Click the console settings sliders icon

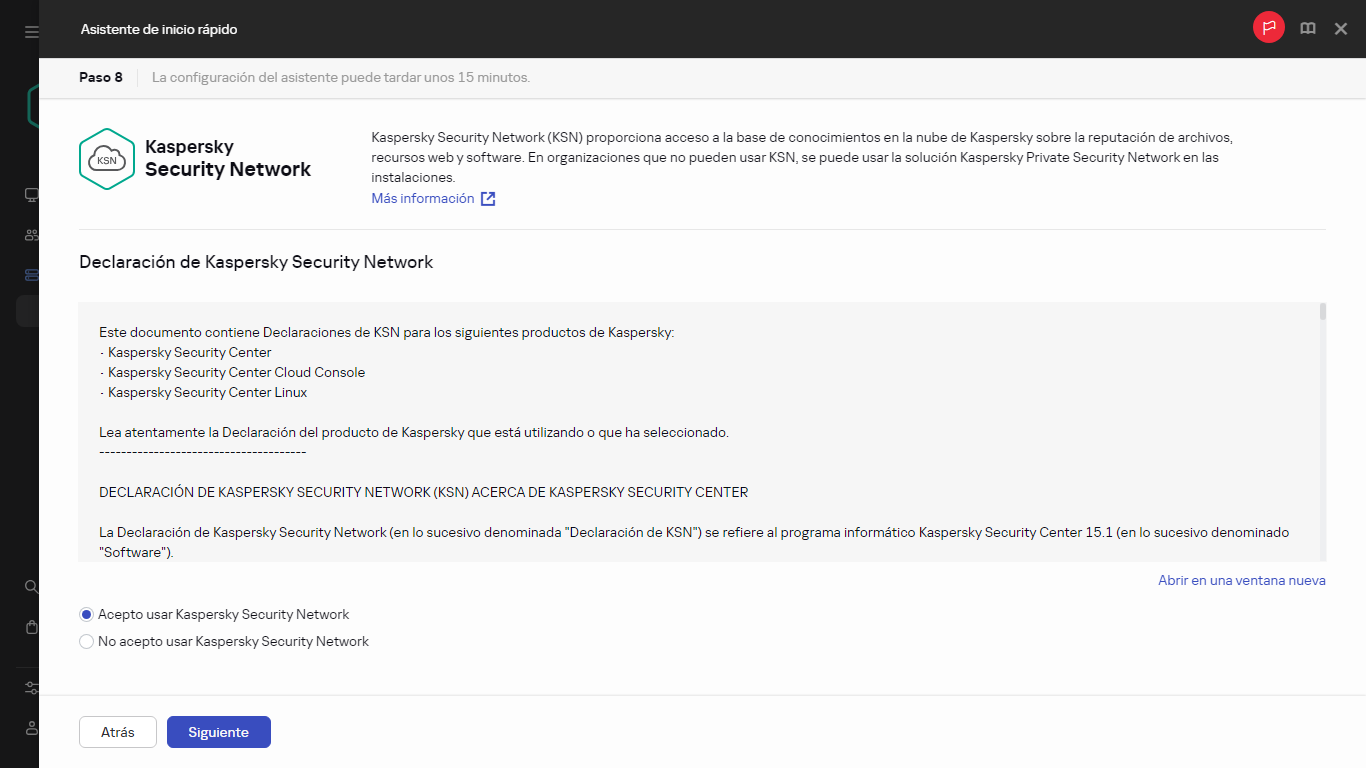30,688
